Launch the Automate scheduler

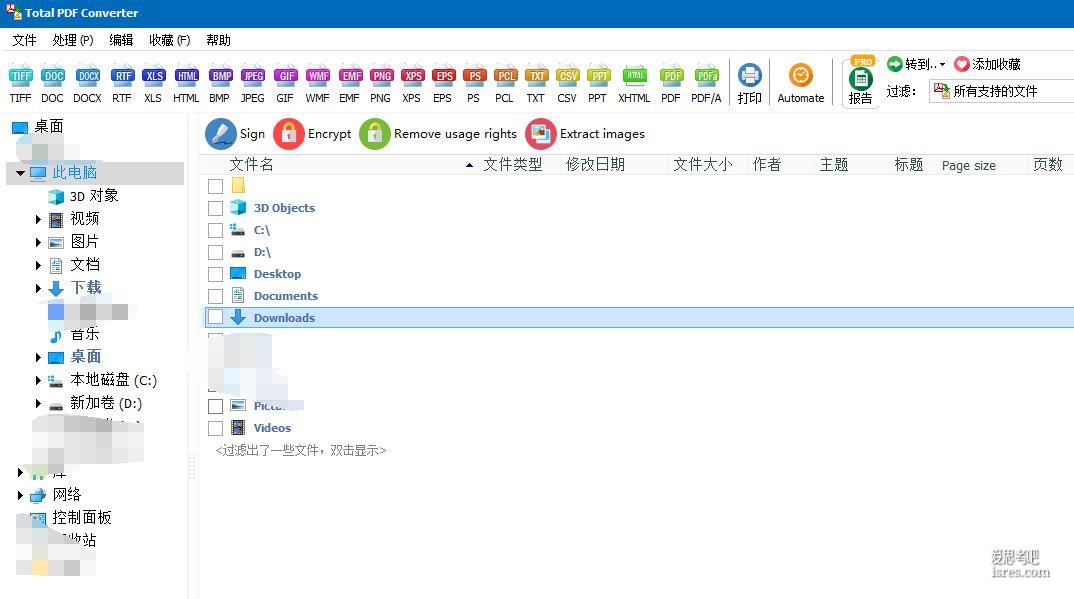[801, 84]
